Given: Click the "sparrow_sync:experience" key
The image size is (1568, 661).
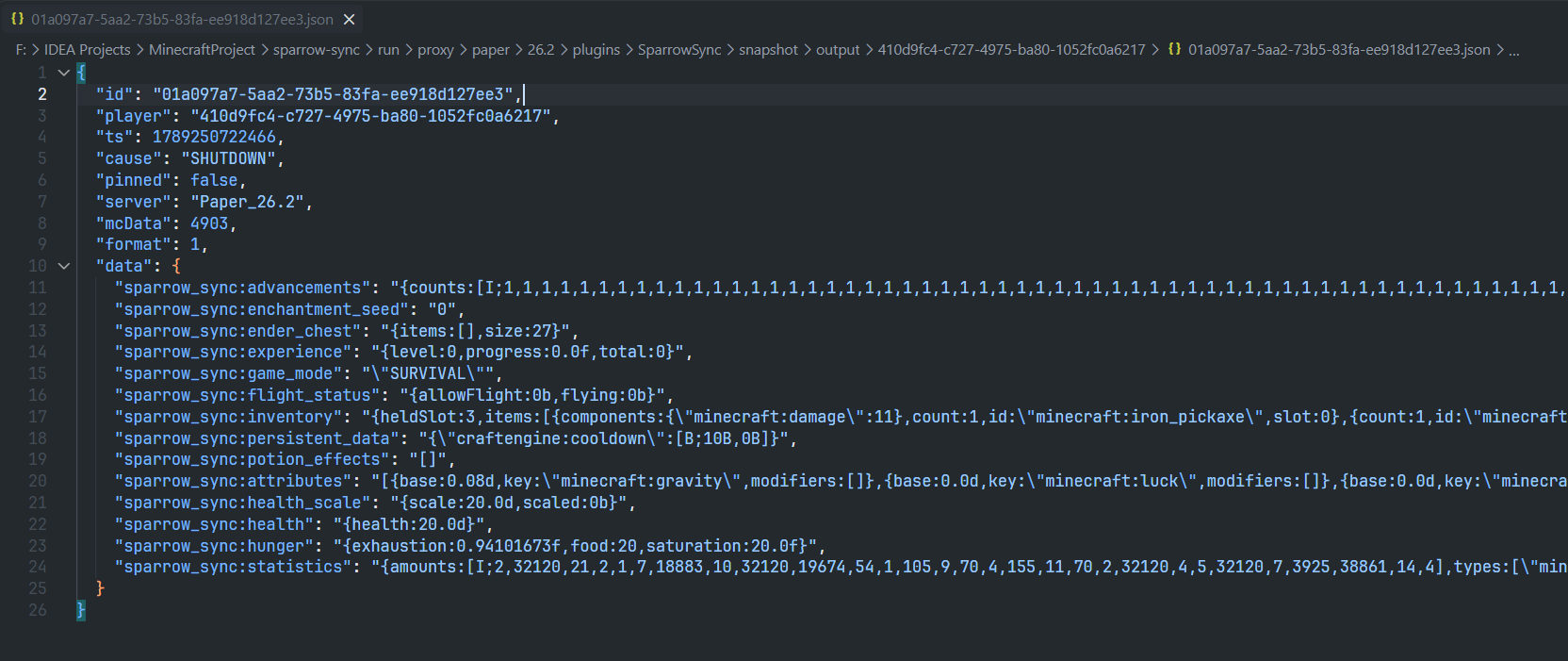Looking at the screenshot, I should point(233,352).
